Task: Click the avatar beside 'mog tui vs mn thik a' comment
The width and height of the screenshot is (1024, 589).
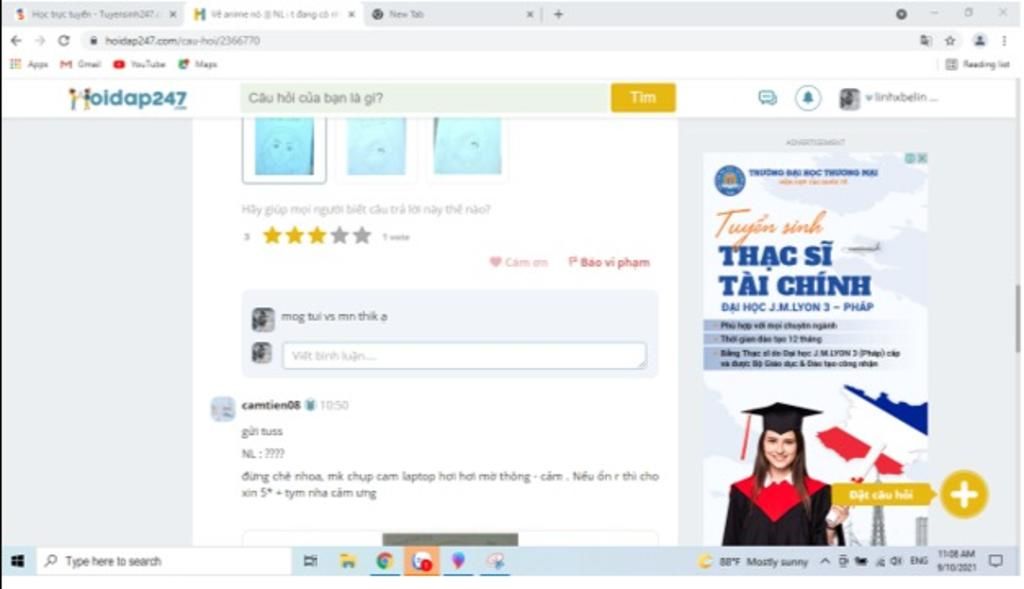Action: (x=263, y=319)
